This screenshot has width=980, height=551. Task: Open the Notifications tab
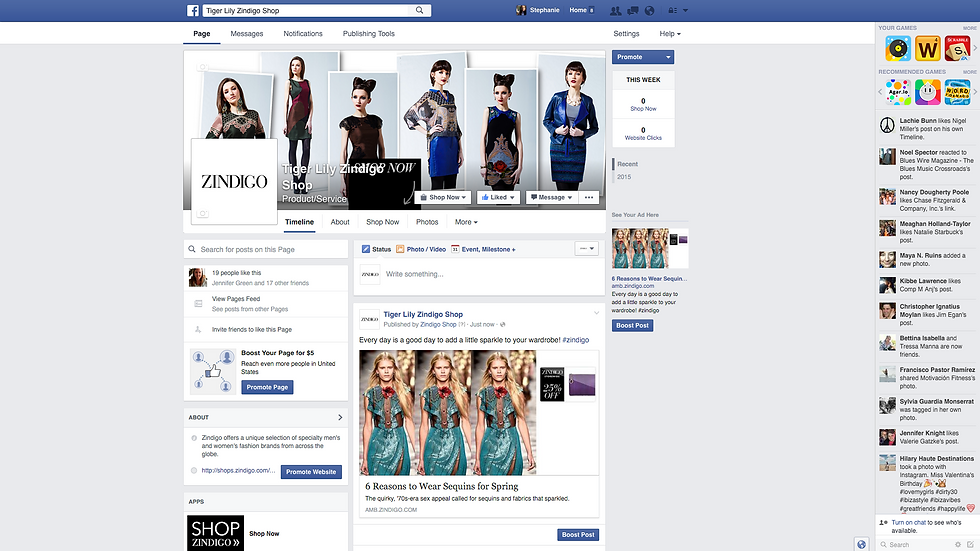302,34
